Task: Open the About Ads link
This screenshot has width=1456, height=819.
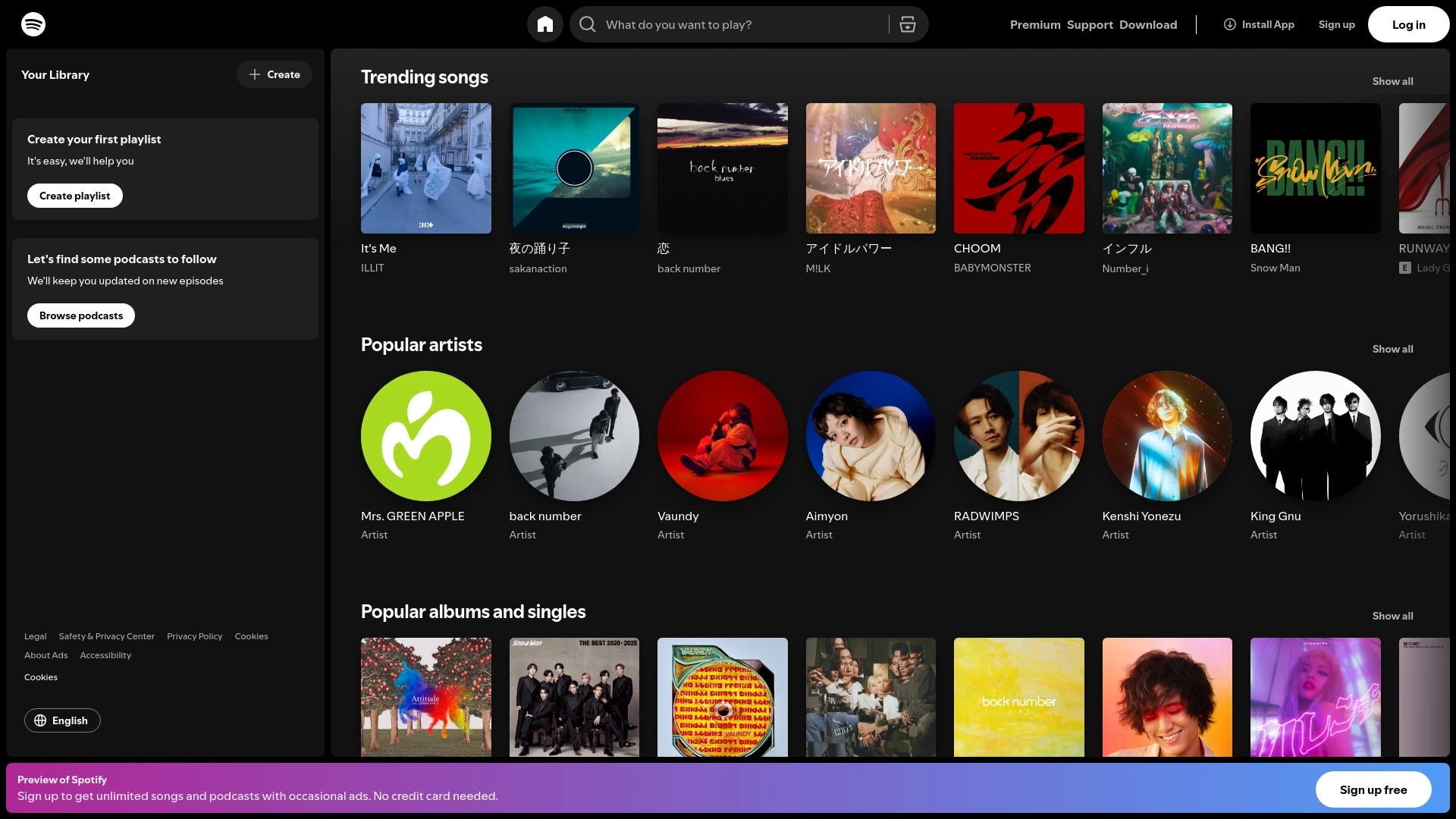Action: pos(45,655)
